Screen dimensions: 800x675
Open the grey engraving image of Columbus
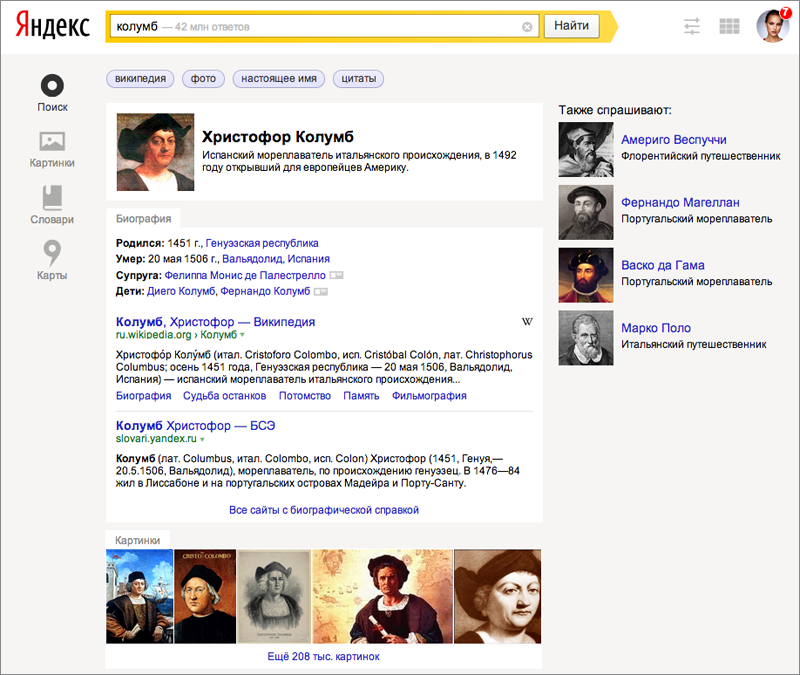274,596
